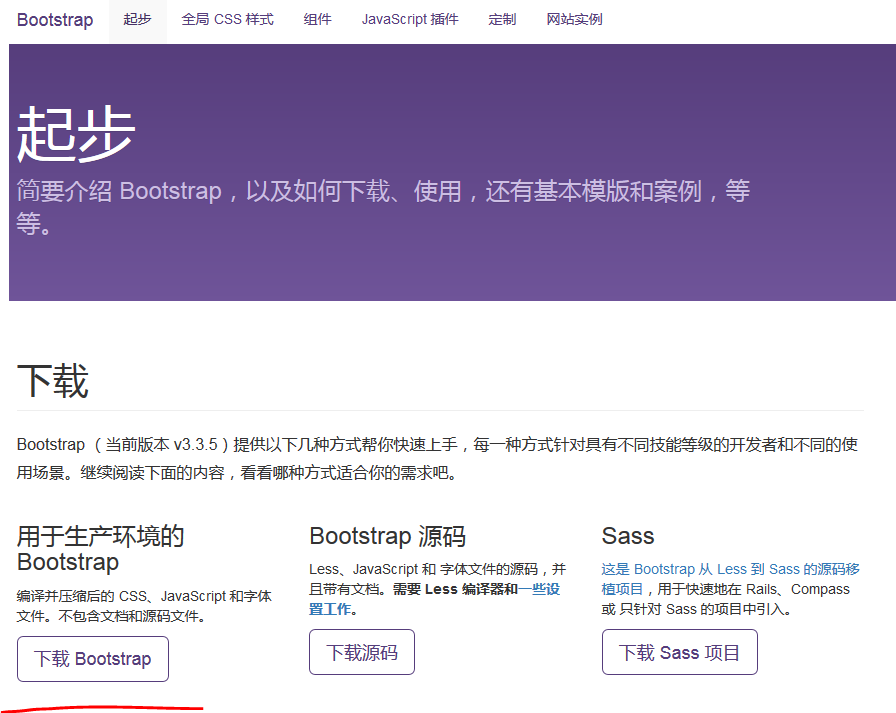This screenshot has height=713, width=896.
Task: Click the Bootstrap 源码 heading
Action: coord(387,536)
